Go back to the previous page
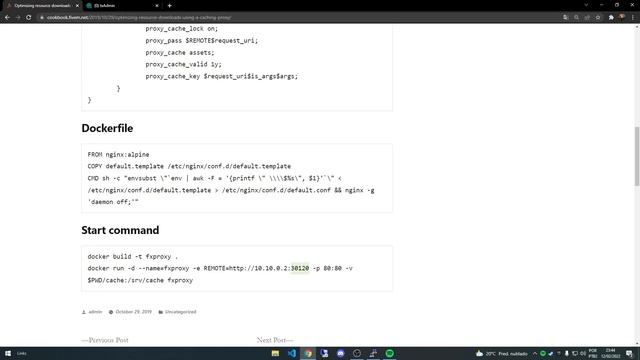The image size is (640, 360). [x=7, y=18]
